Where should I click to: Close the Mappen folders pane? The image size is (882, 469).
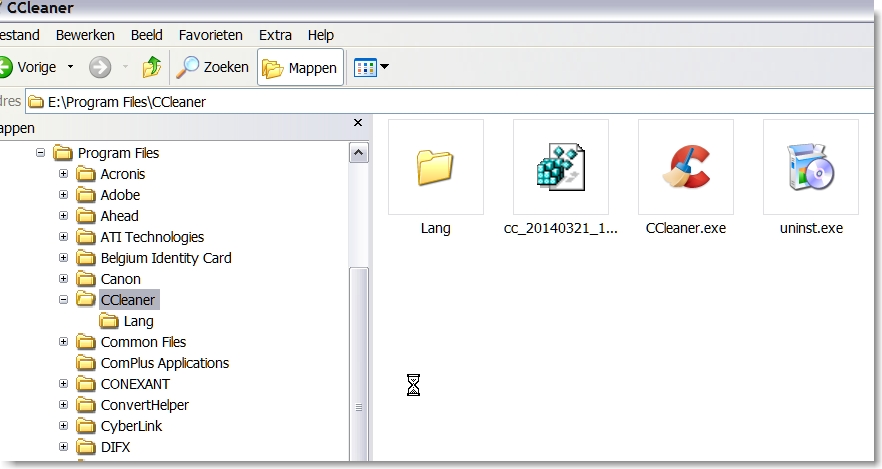point(358,123)
